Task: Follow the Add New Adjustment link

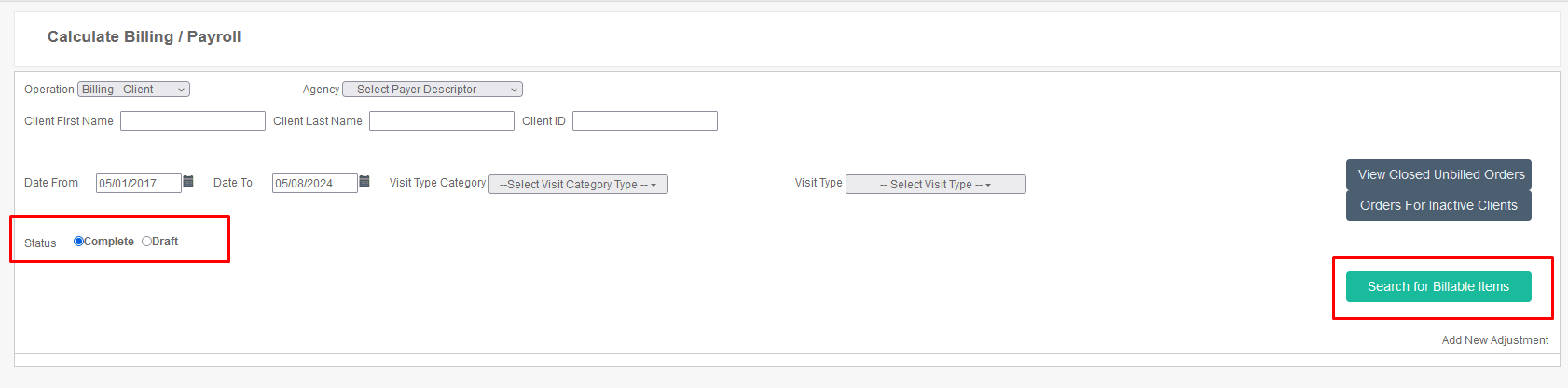Action: 1495,340
